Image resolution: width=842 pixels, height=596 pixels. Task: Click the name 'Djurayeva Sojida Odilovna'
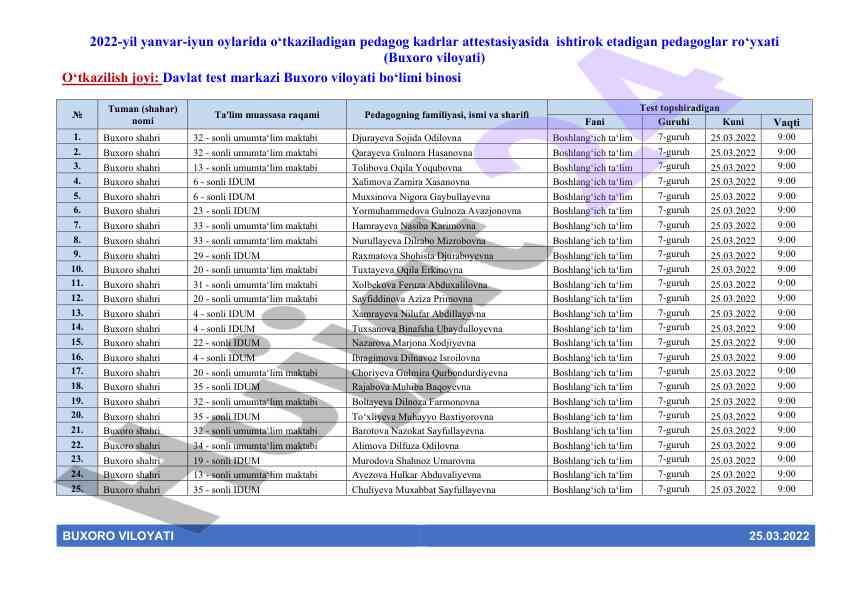tap(406, 138)
